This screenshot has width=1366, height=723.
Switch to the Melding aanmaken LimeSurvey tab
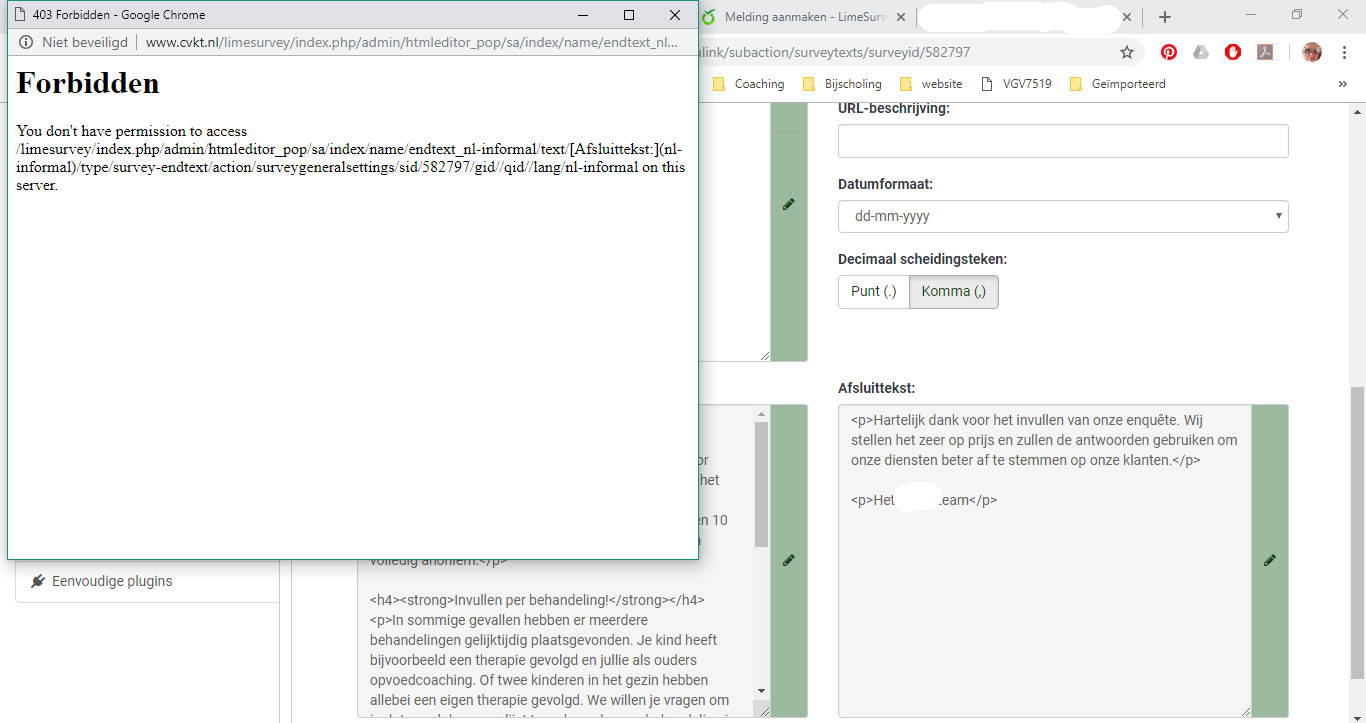(x=805, y=17)
